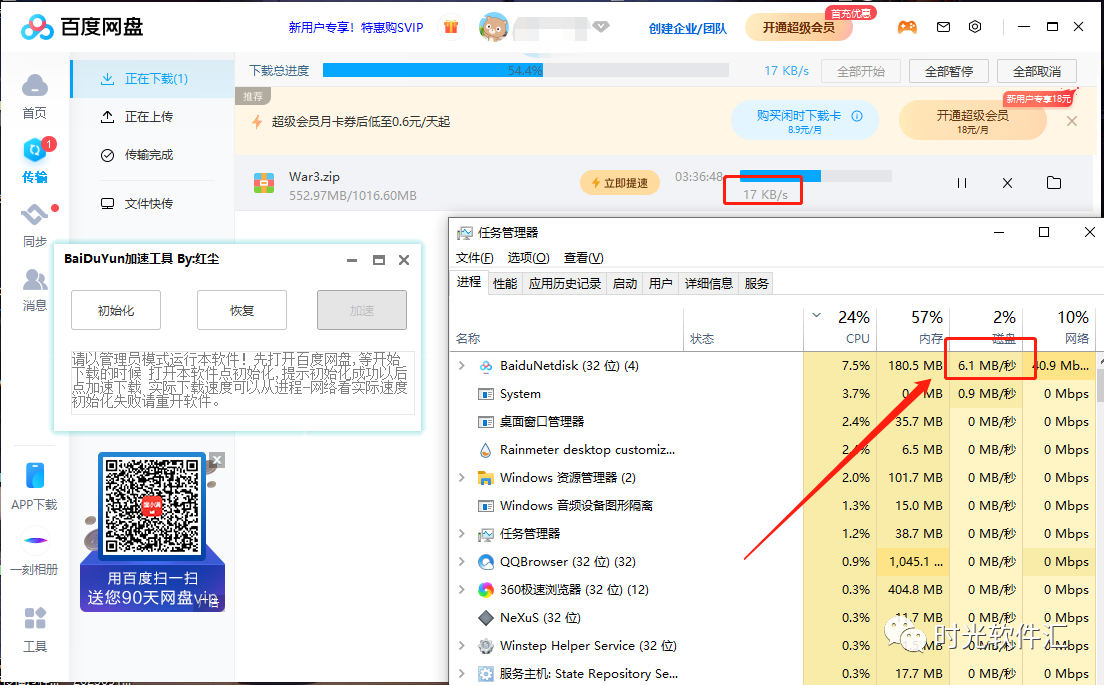Open the 消息 messages sidebar icon
The image size is (1104, 685).
tap(34, 289)
